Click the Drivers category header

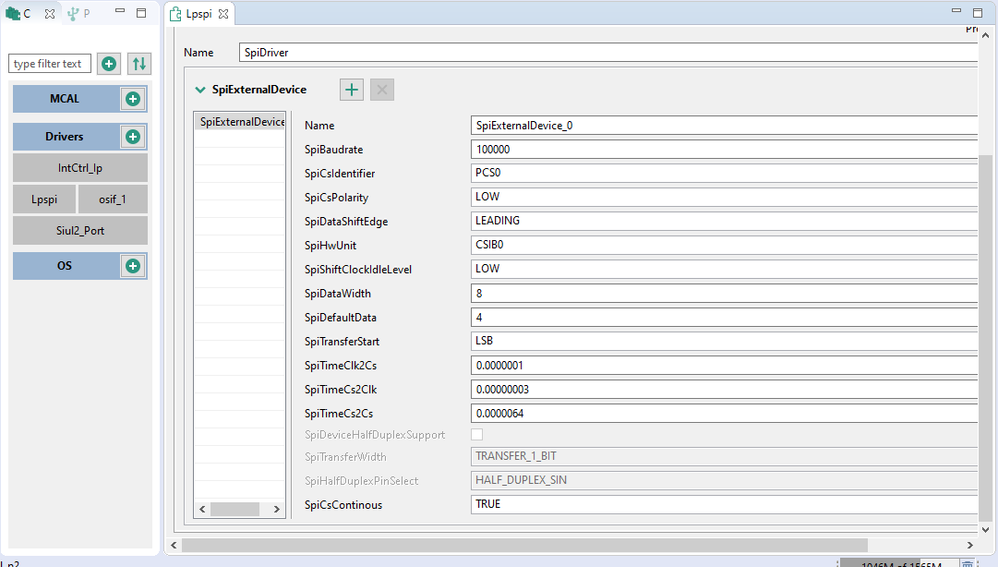[66, 137]
